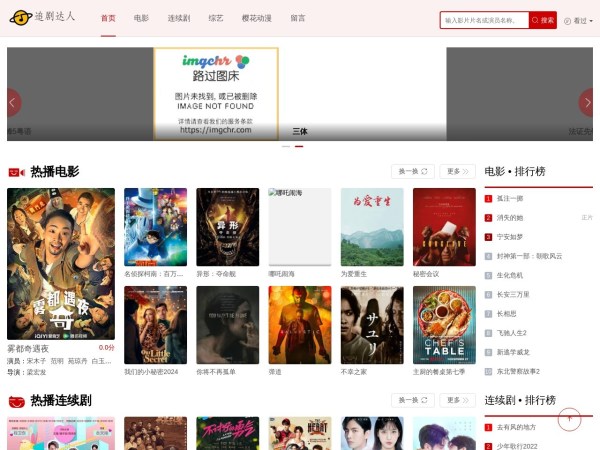The height and width of the screenshot is (450, 600).
Task: Open the 雾都奇遇夜 large movie poster
Action: point(61,264)
